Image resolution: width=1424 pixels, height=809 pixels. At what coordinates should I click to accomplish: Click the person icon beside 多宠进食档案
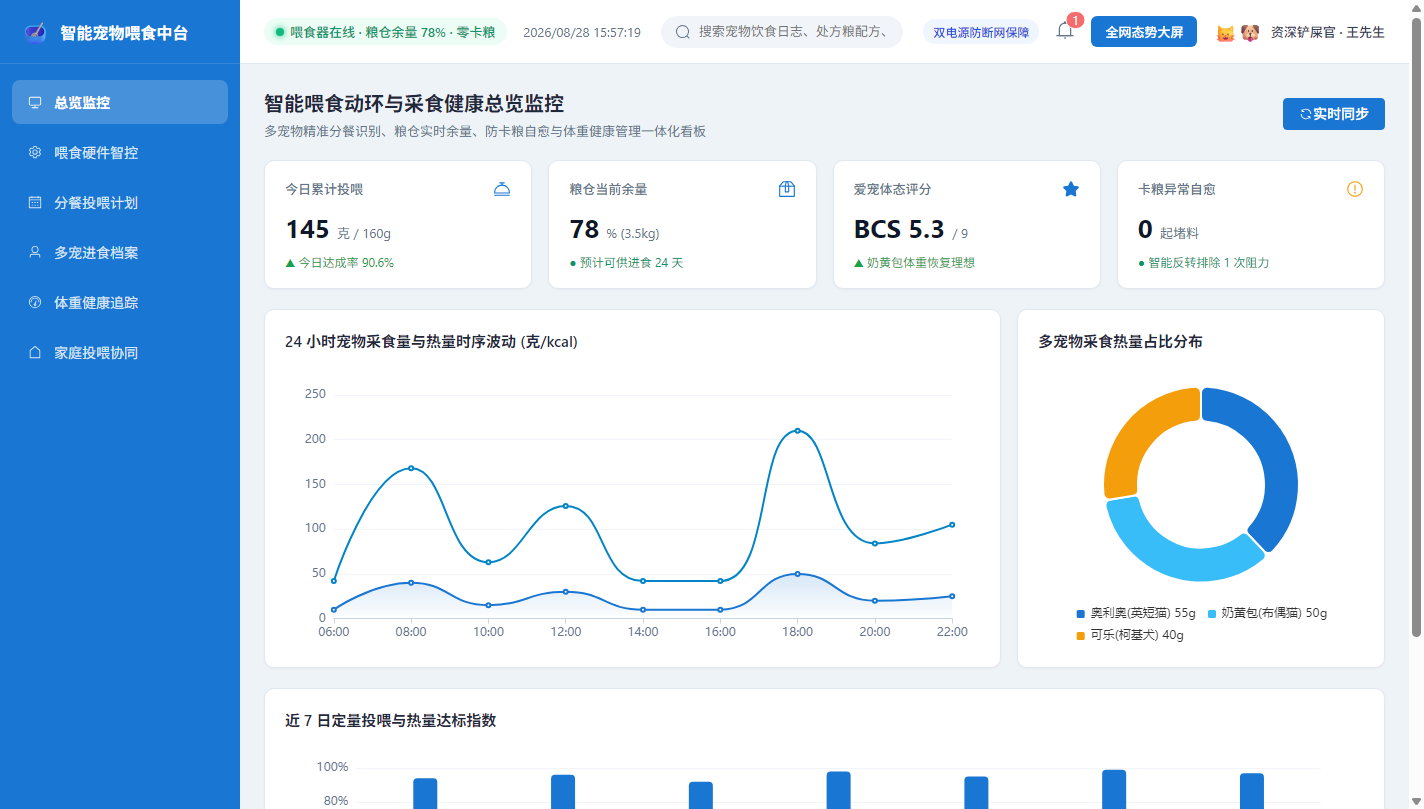pos(35,252)
